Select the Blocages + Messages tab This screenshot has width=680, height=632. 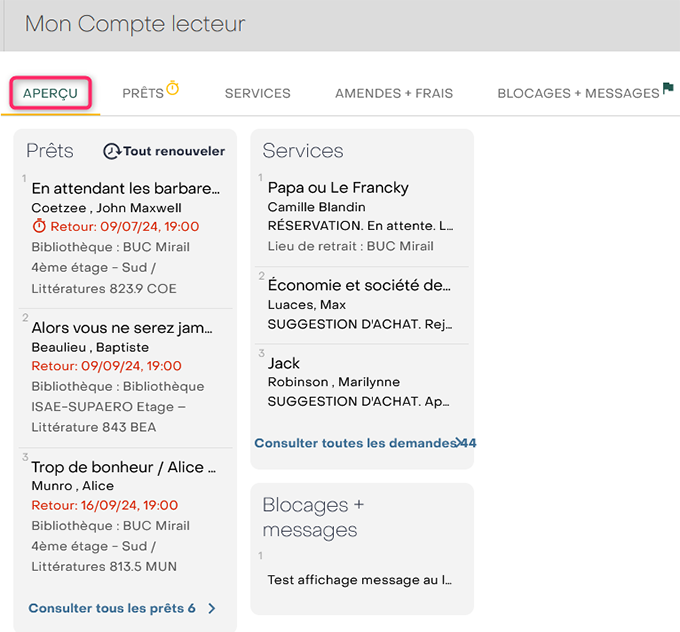click(578, 93)
